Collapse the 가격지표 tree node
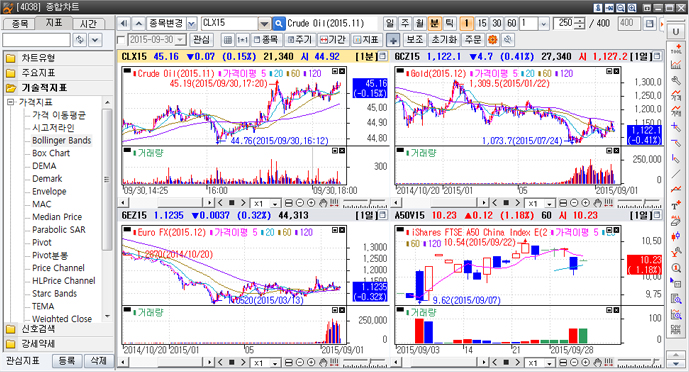The height and width of the screenshot is (372, 689). [11, 102]
